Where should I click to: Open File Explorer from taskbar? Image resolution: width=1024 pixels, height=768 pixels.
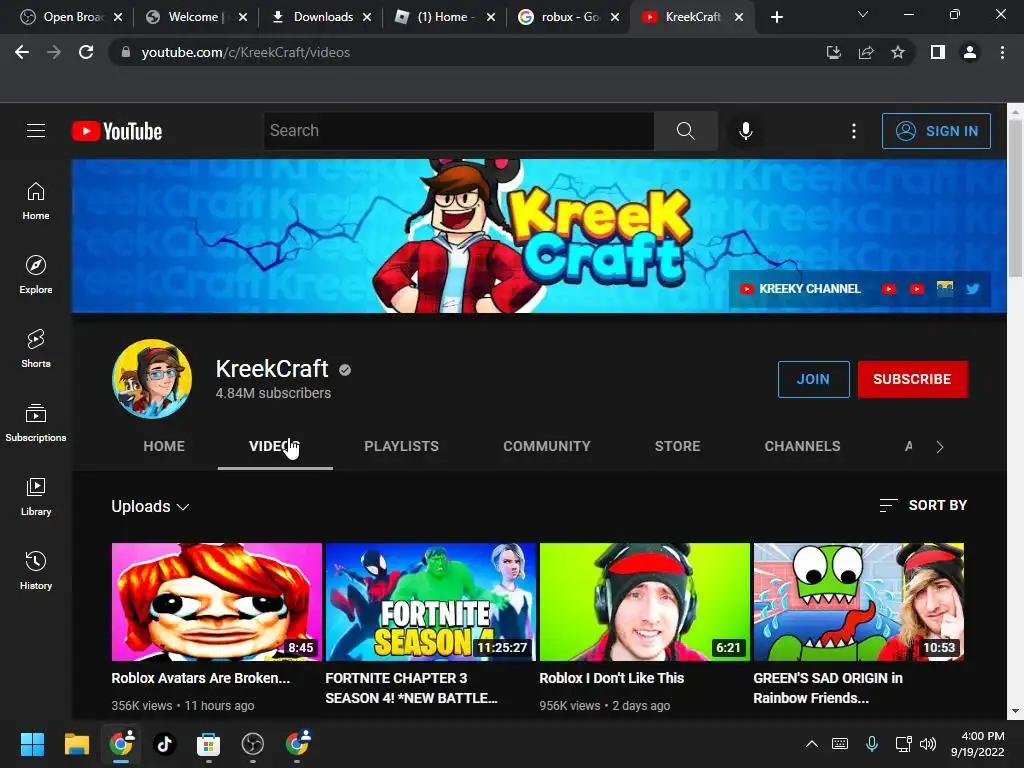point(76,744)
